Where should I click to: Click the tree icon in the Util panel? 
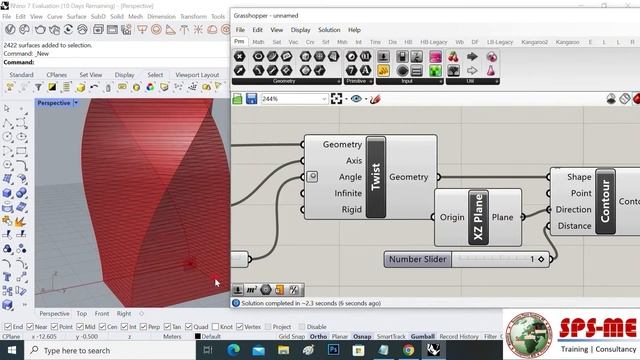(453, 71)
